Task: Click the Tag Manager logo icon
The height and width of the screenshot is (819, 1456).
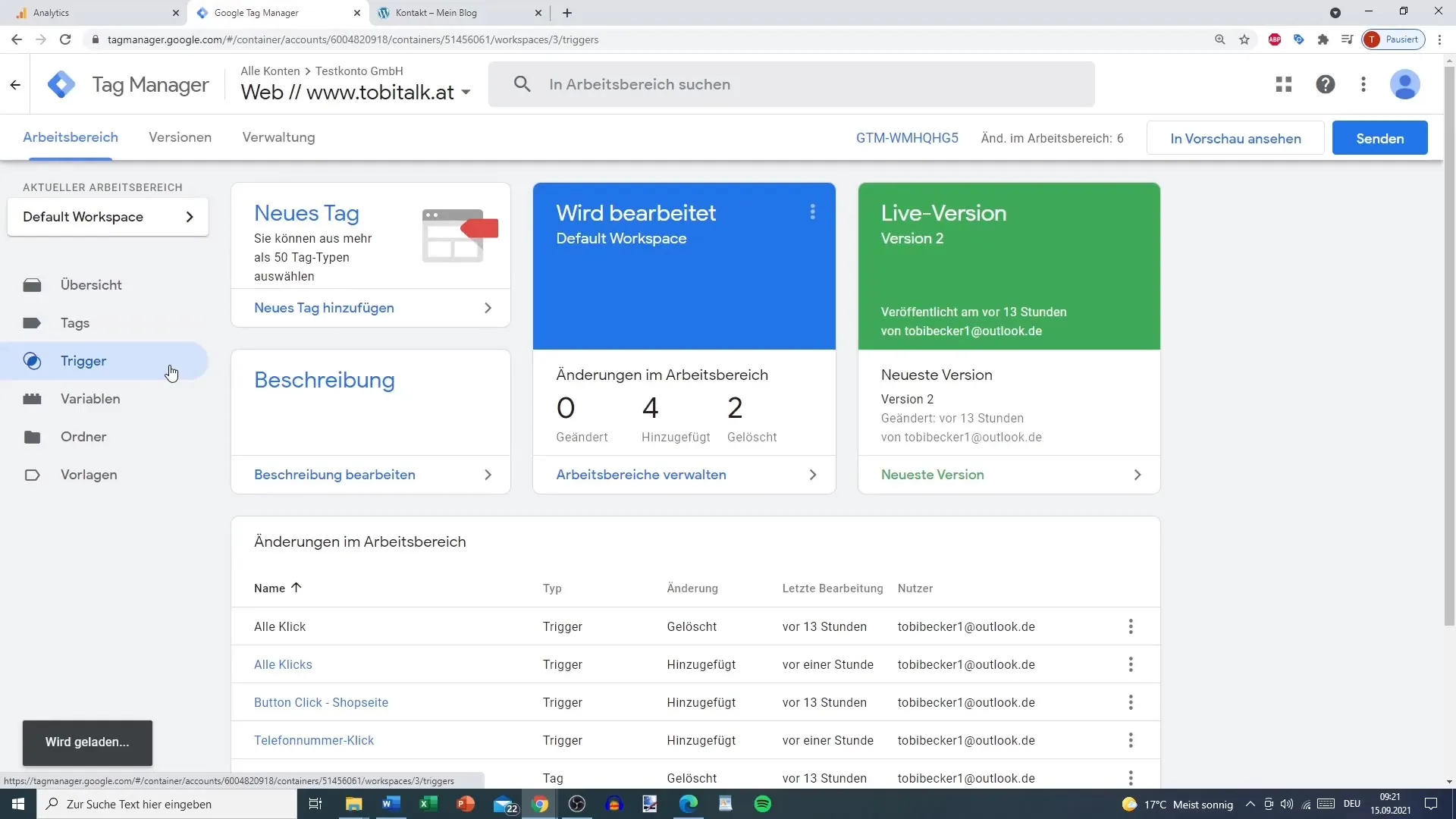Action: 61,84
